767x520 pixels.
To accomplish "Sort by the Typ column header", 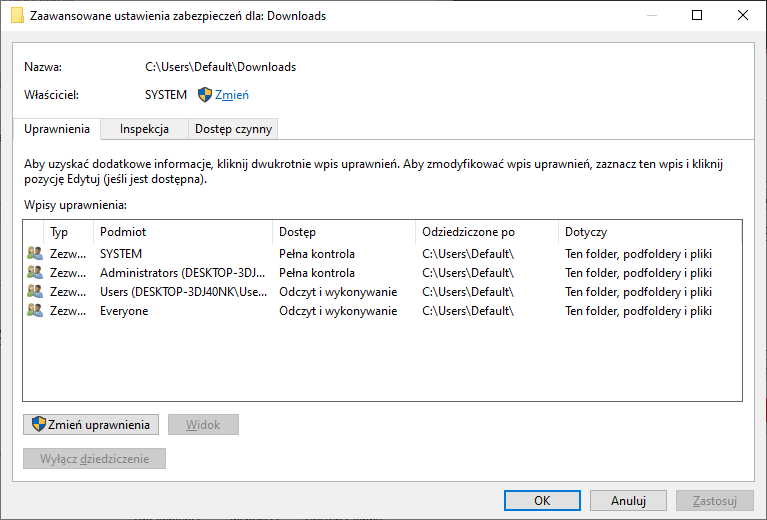I will coord(68,232).
